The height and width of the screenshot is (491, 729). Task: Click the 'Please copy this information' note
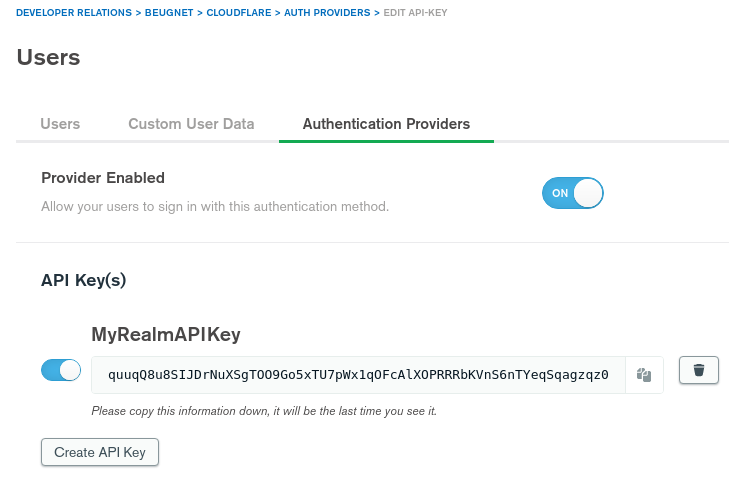pyautogui.click(x=264, y=411)
